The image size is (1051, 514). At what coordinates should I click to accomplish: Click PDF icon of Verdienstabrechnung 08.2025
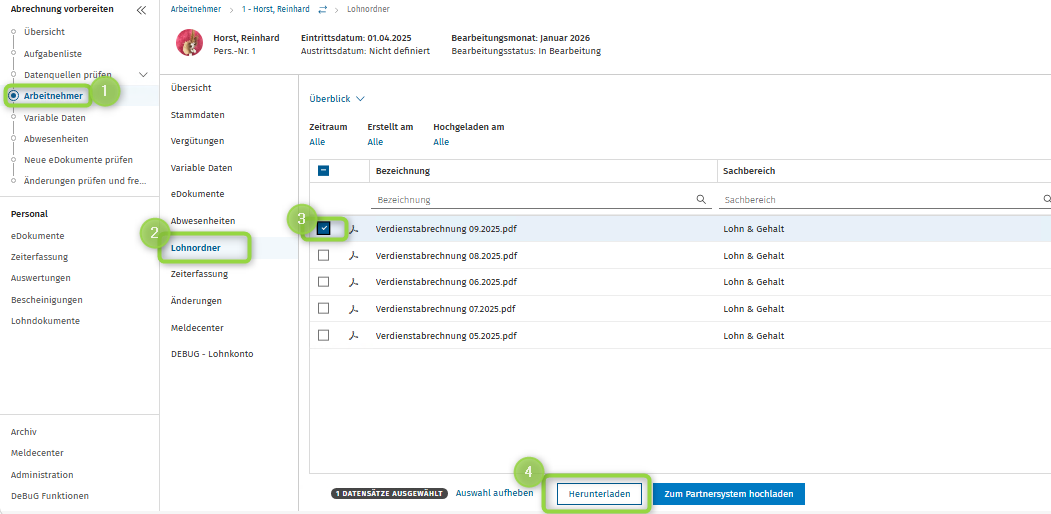(x=354, y=255)
